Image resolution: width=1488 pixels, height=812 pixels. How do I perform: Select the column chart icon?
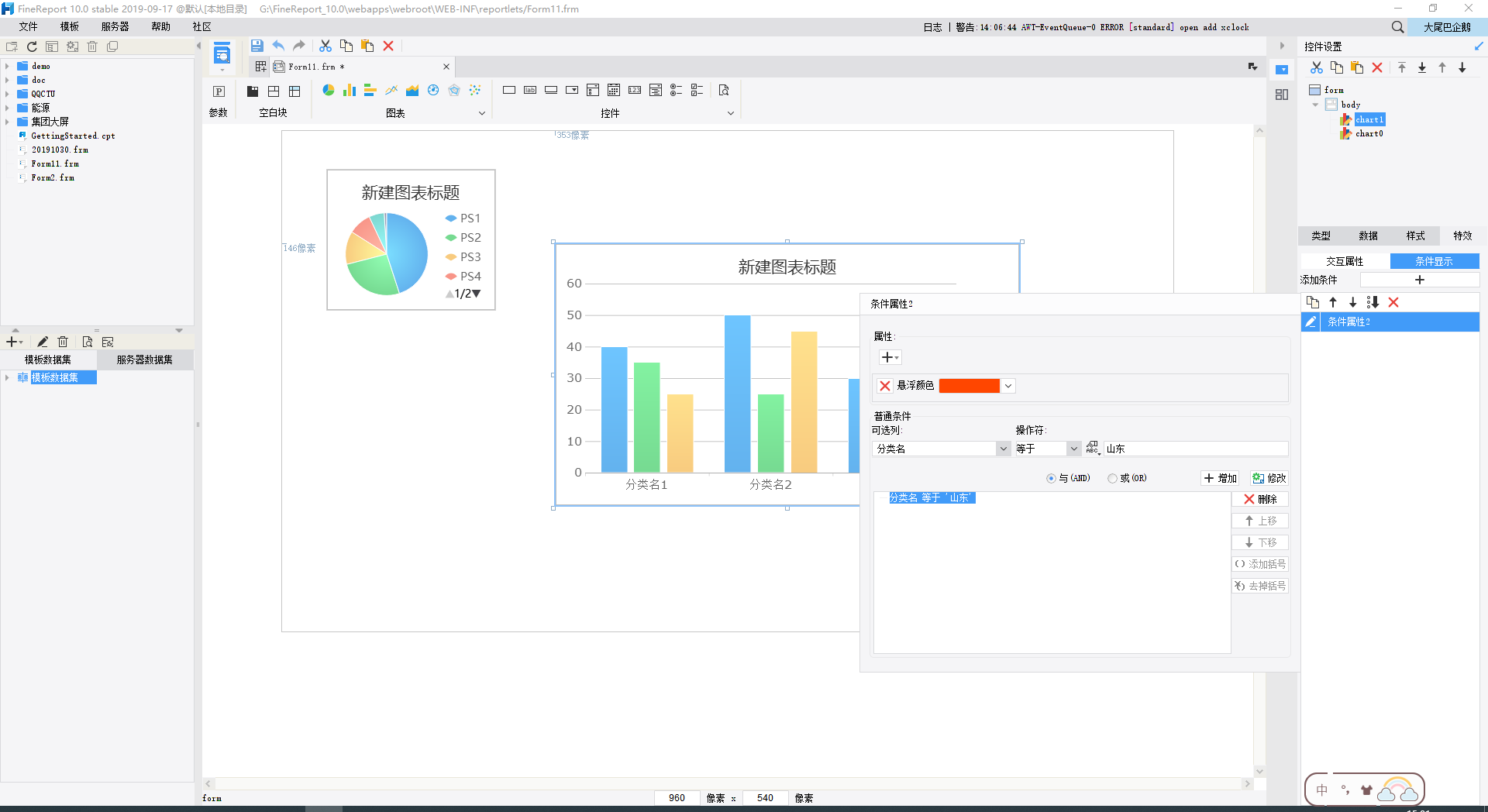[350, 91]
